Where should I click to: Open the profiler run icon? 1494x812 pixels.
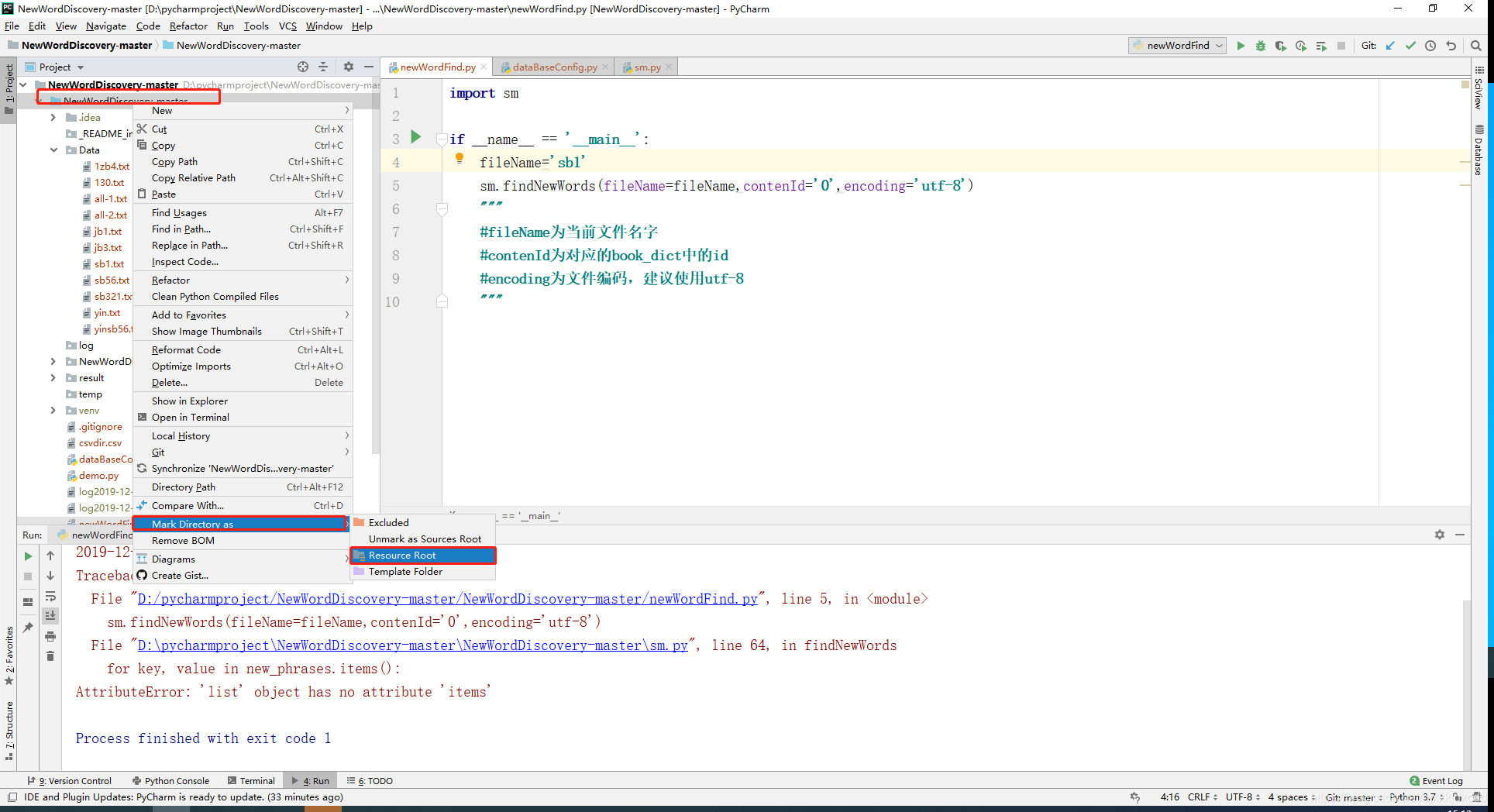pyautogui.click(x=1301, y=46)
